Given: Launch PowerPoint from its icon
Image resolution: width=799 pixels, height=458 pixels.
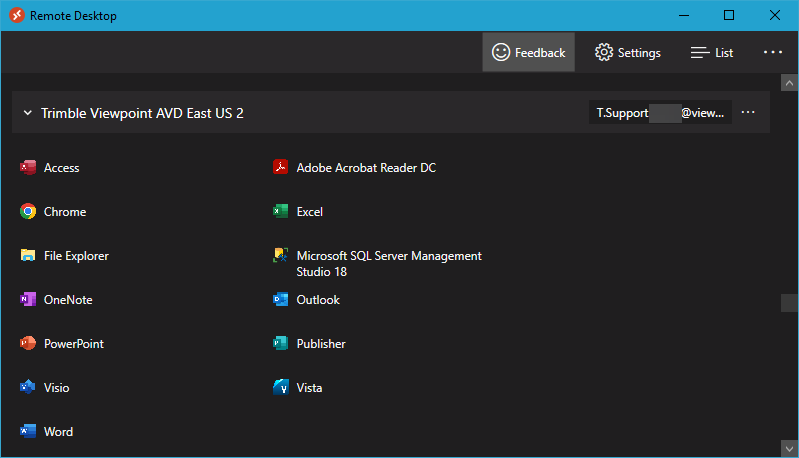Looking at the screenshot, I should pyautogui.click(x=28, y=343).
